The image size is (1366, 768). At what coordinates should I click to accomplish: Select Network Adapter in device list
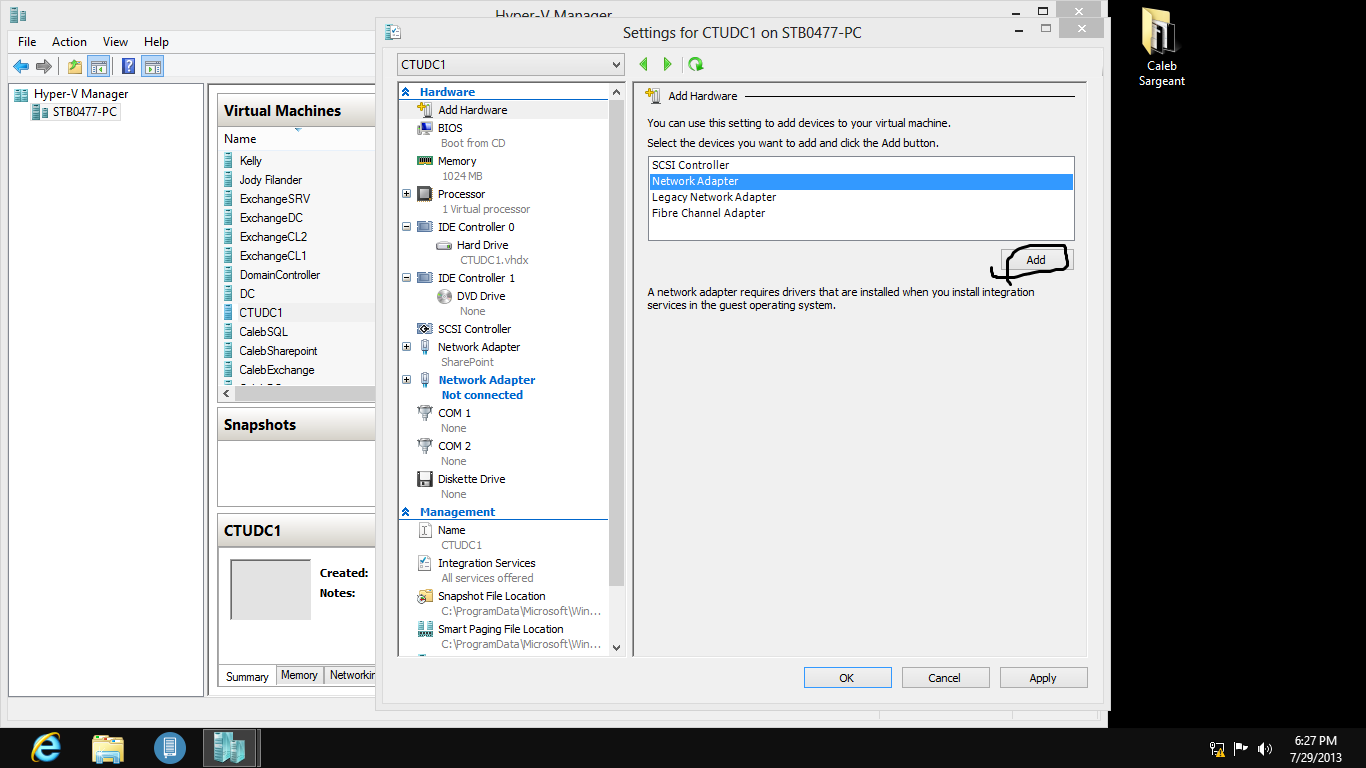pyautogui.click(x=861, y=181)
